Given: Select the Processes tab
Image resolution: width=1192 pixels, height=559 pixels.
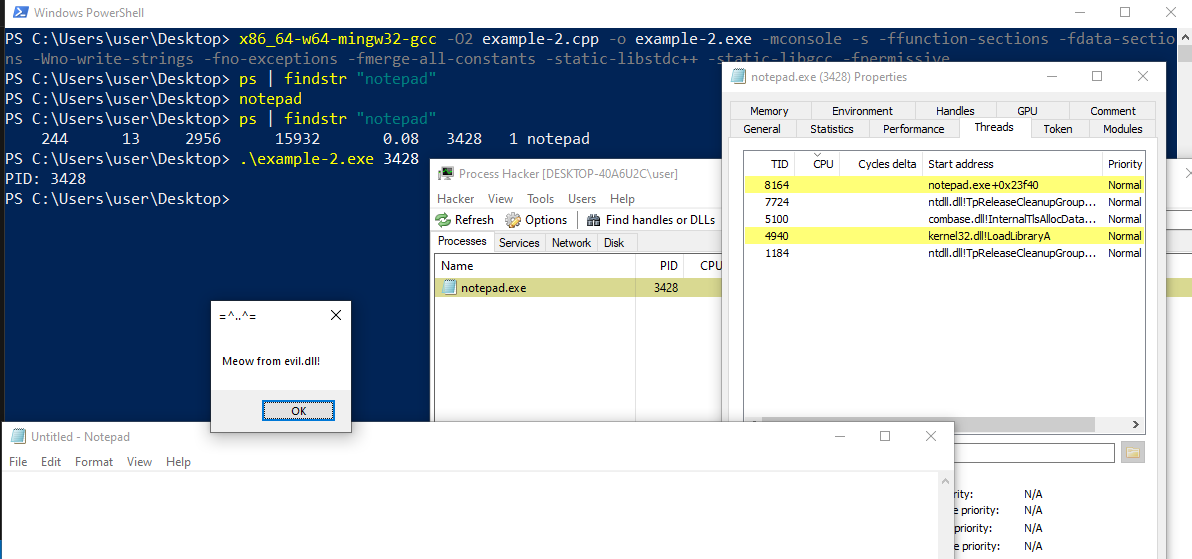Looking at the screenshot, I should (462, 241).
